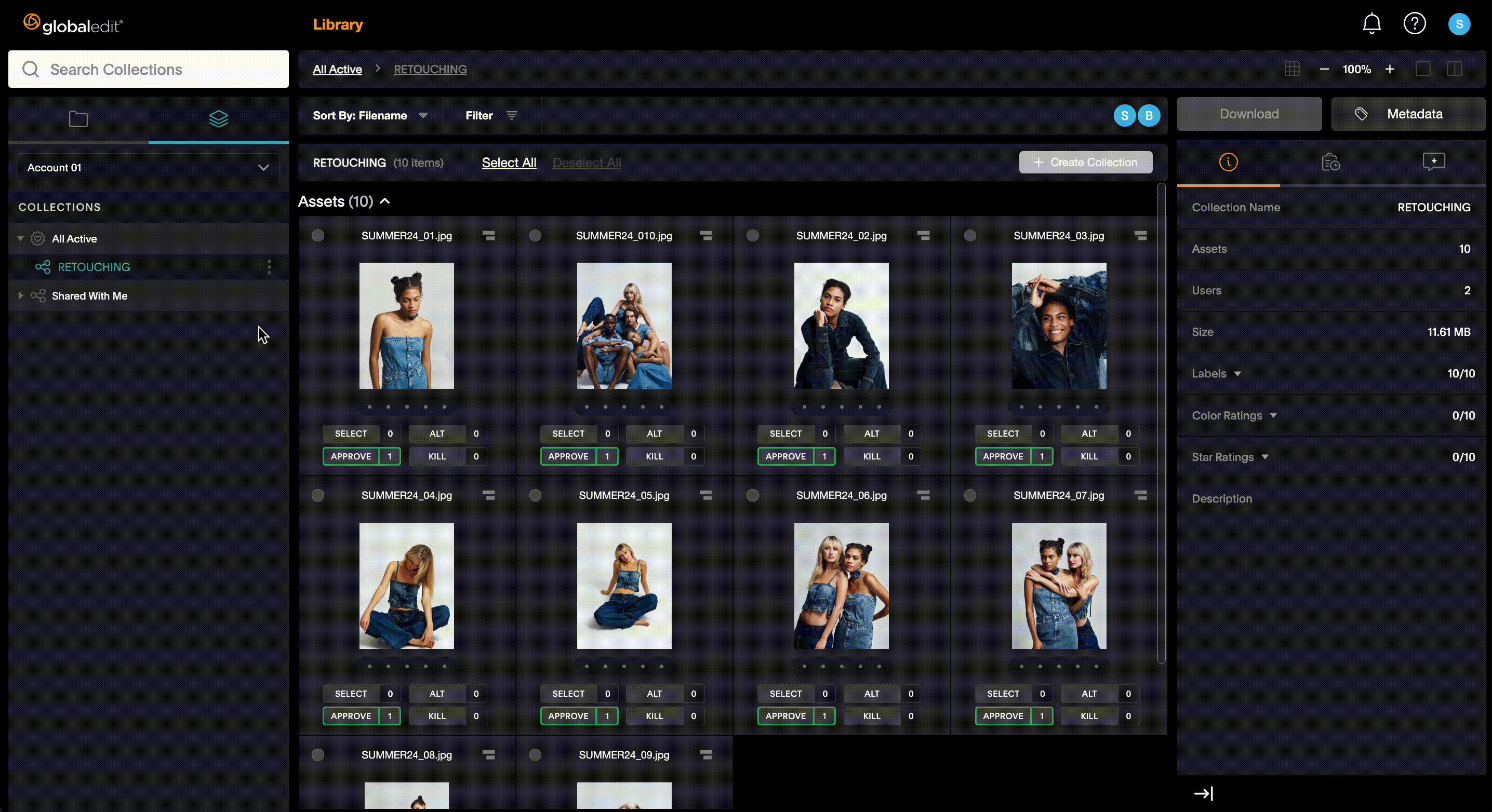Go to All Active breadcrumb link
Screen dimensions: 1492x812
[337, 70]
